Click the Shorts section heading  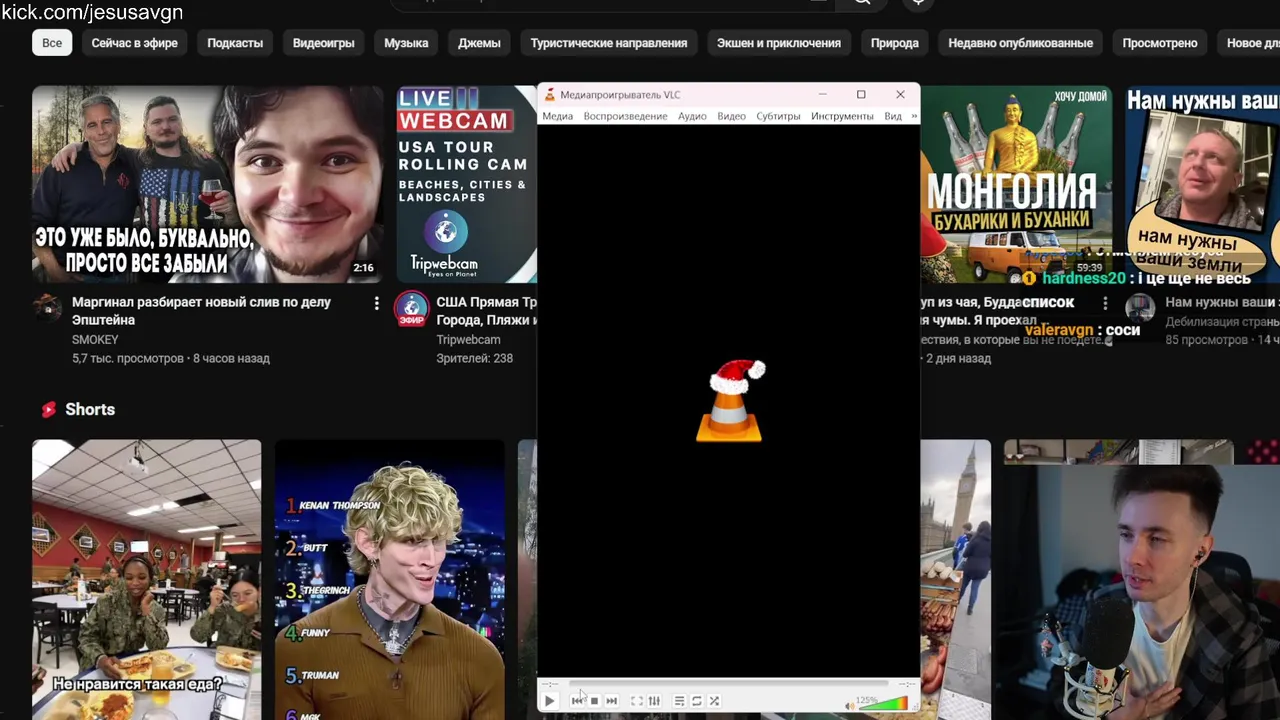pos(90,409)
